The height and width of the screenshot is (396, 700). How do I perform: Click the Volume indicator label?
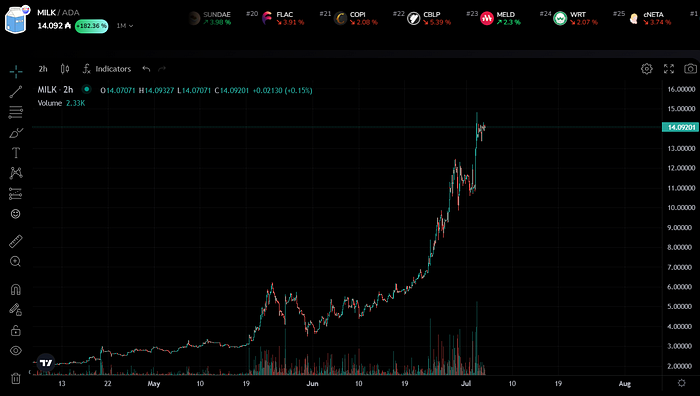50,103
